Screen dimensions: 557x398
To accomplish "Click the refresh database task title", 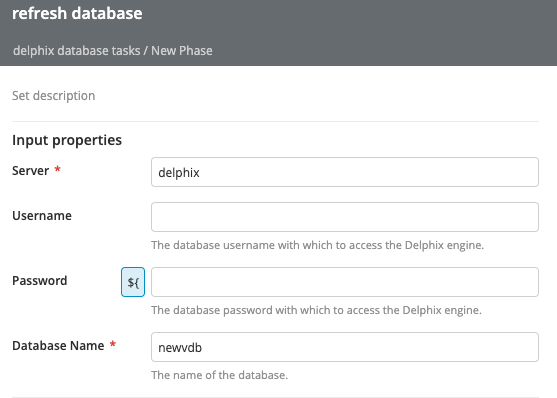I will 77,14.
